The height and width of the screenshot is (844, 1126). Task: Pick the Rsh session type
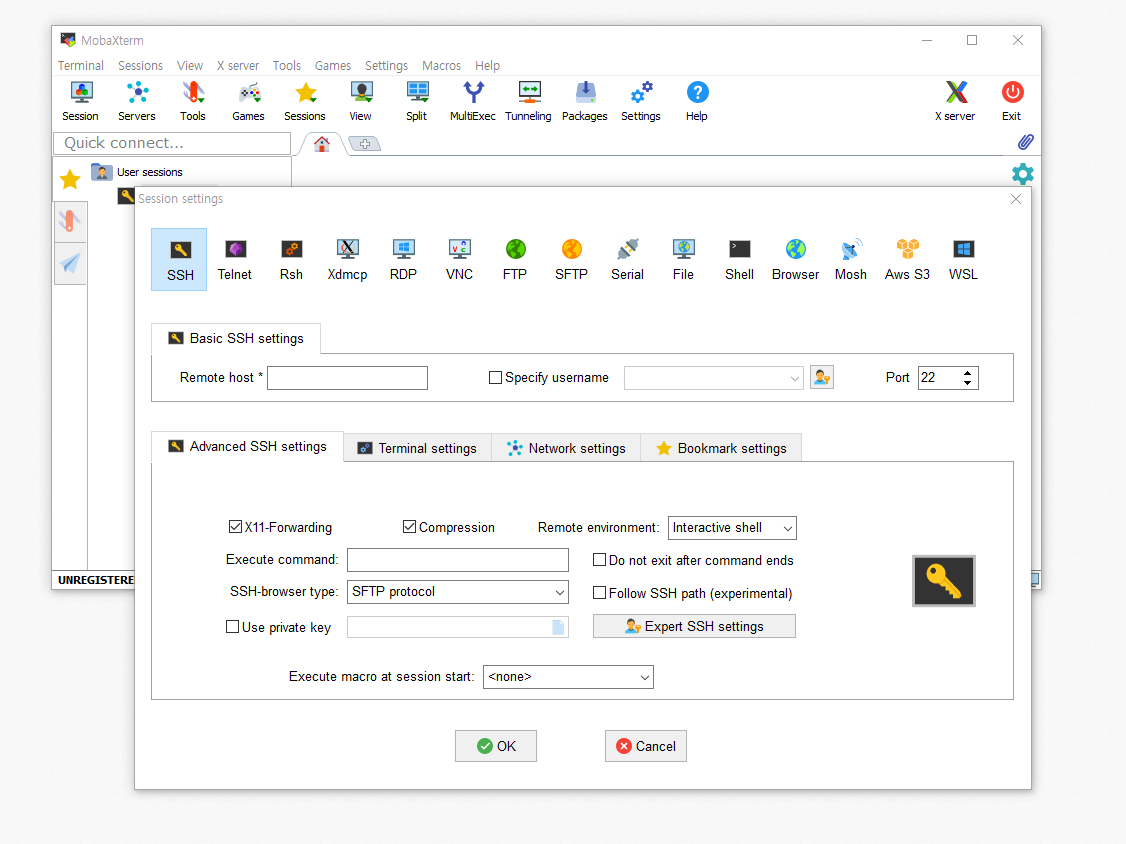pyautogui.click(x=291, y=259)
